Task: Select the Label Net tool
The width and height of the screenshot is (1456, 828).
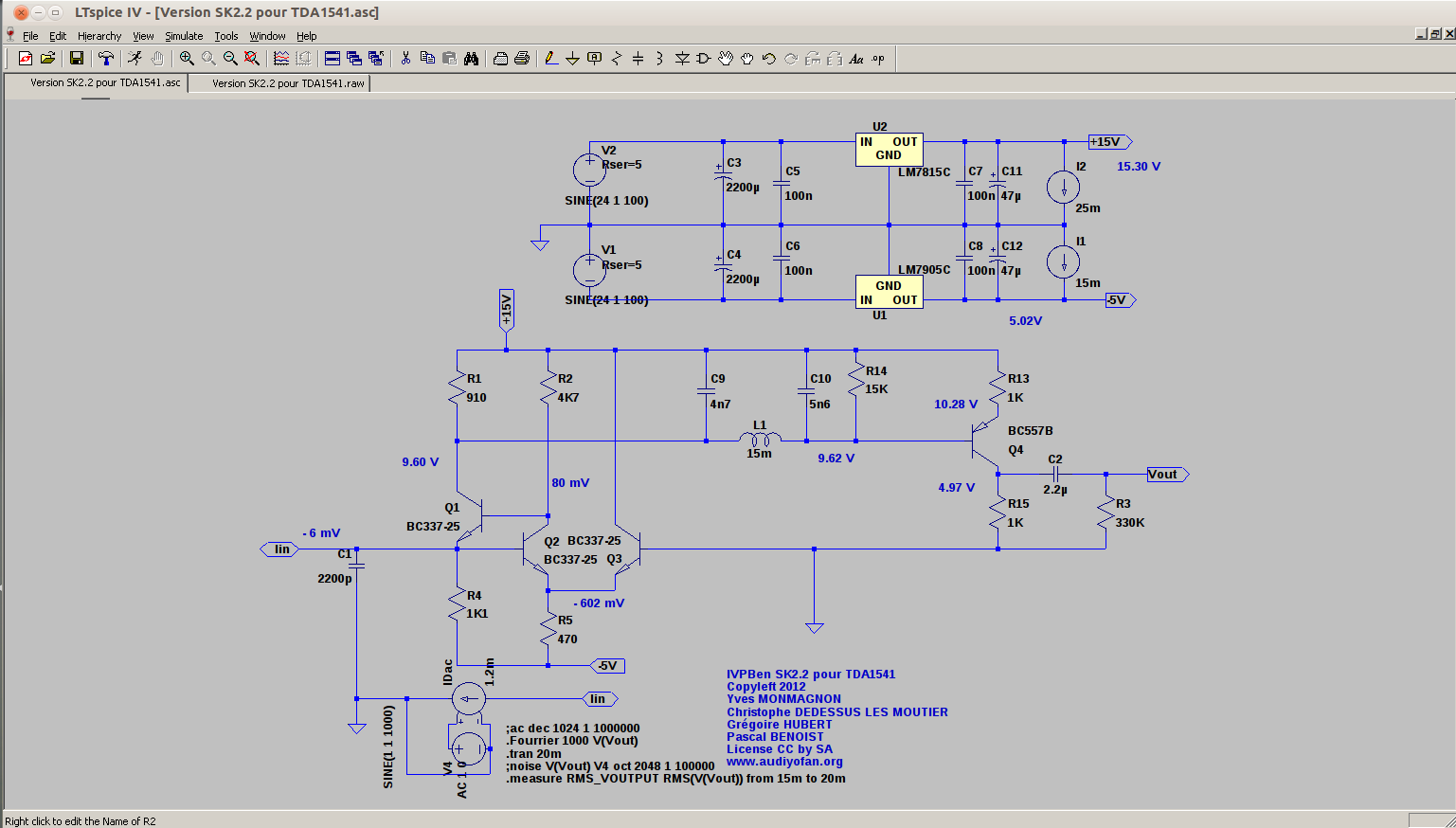Action: point(595,58)
